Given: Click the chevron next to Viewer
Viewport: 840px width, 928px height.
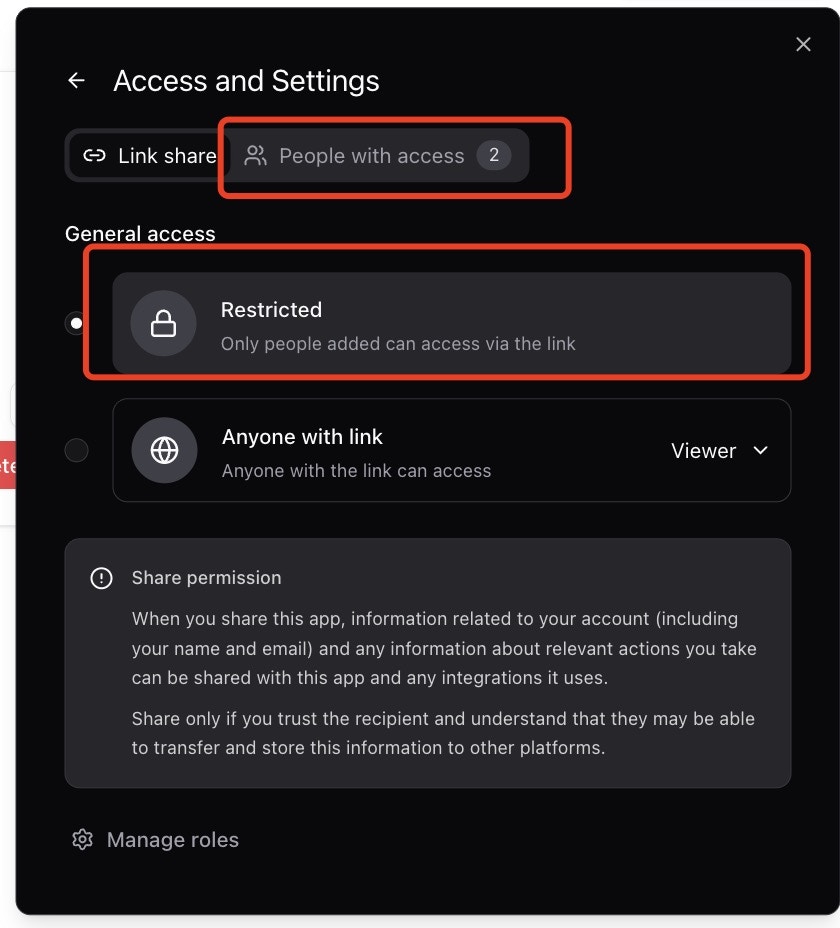Looking at the screenshot, I should pos(760,450).
